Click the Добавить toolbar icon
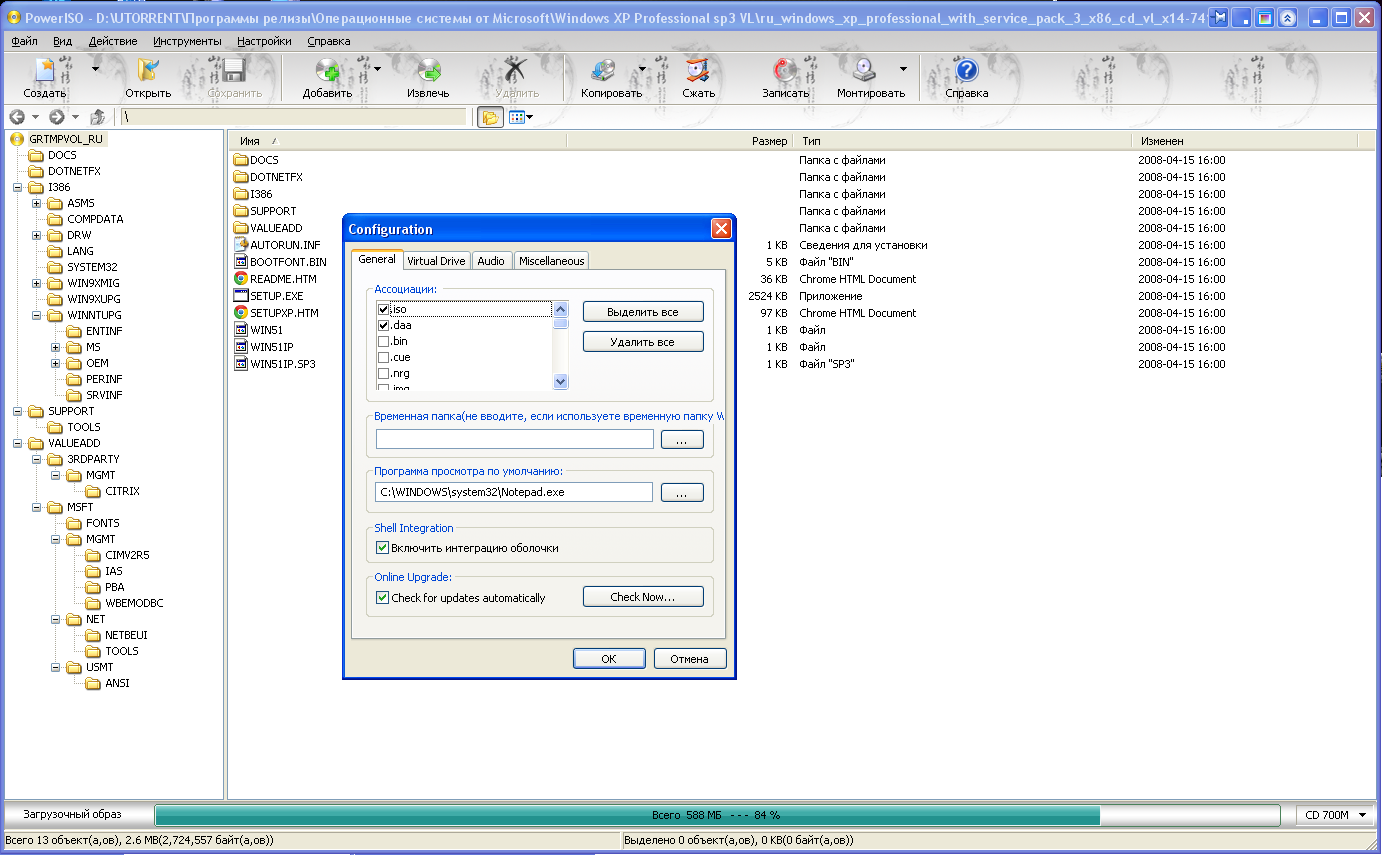The image size is (1382, 855). (x=328, y=70)
